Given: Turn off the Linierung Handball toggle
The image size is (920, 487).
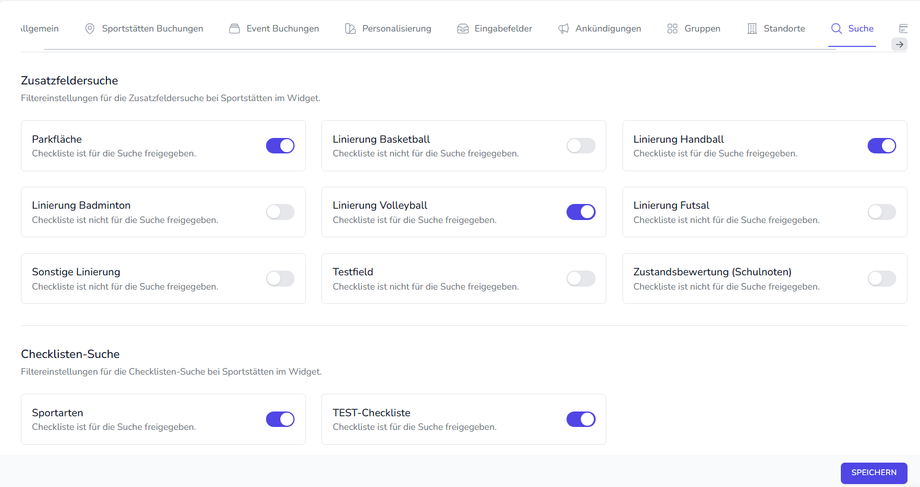Looking at the screenshot, I should point(881,146).
